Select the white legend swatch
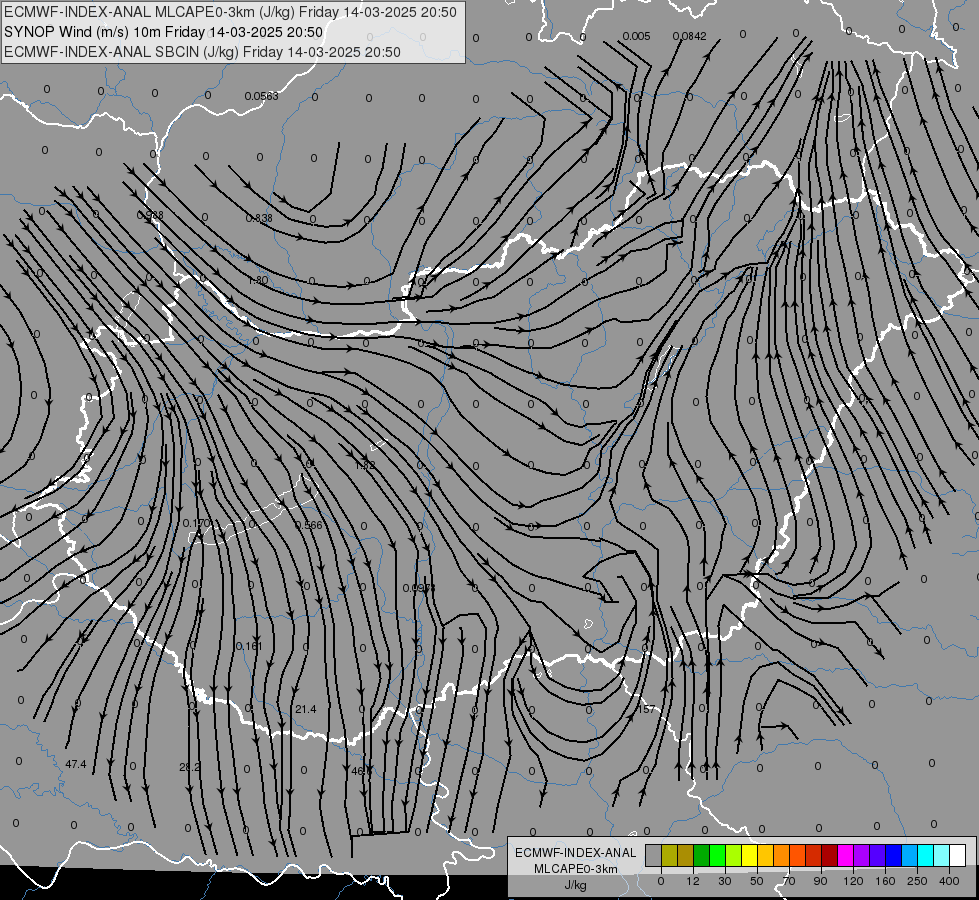The width and height of the screenshot is (979, 900). point(958,856)
